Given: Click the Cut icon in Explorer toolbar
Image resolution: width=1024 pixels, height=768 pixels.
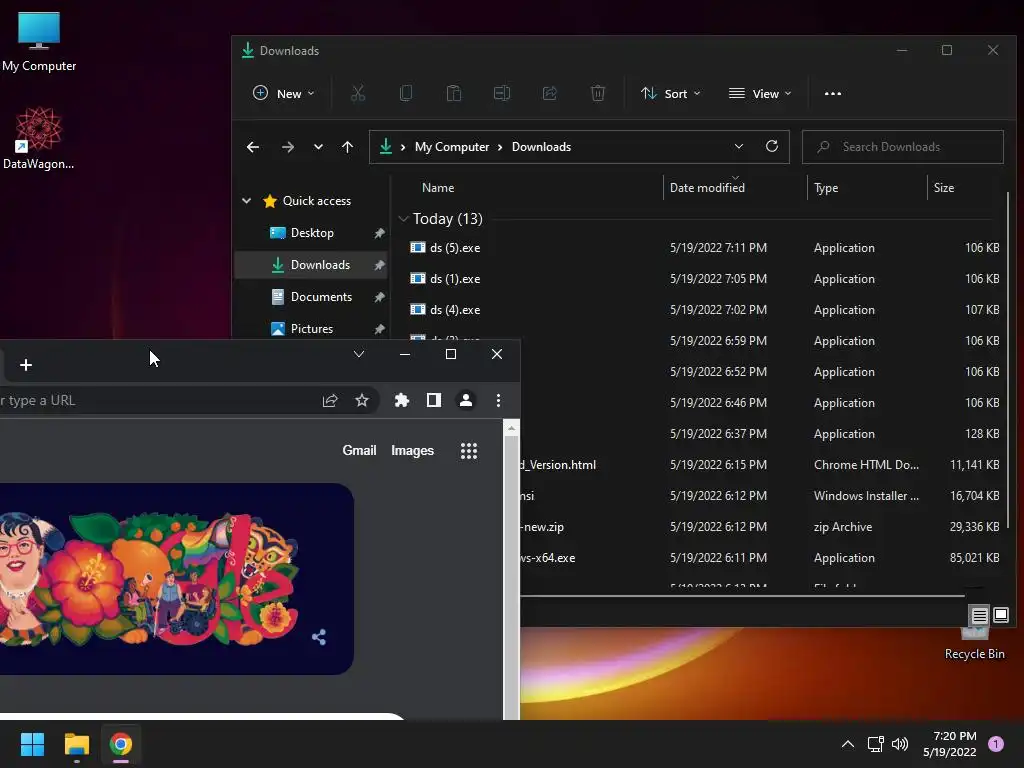Looking at the screenshot, I should click(358, 93).
